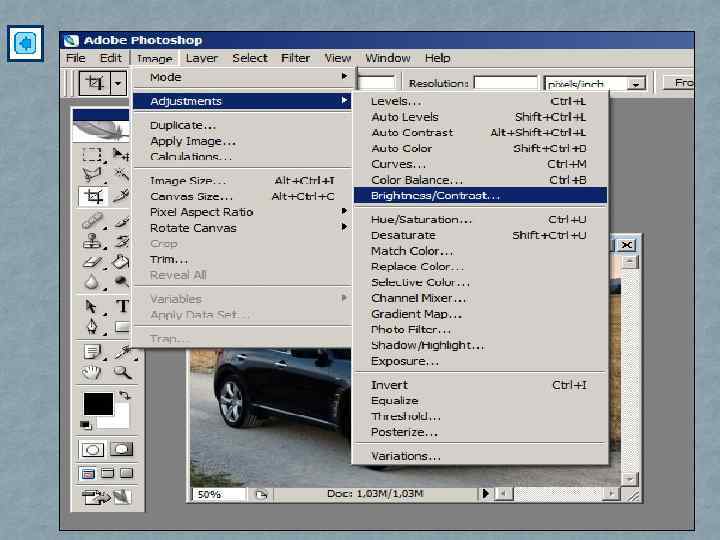The width and height of the screenshot is (720, 540).
Task: Switch to Standard editing mode
Action: [x=93, y=450]
